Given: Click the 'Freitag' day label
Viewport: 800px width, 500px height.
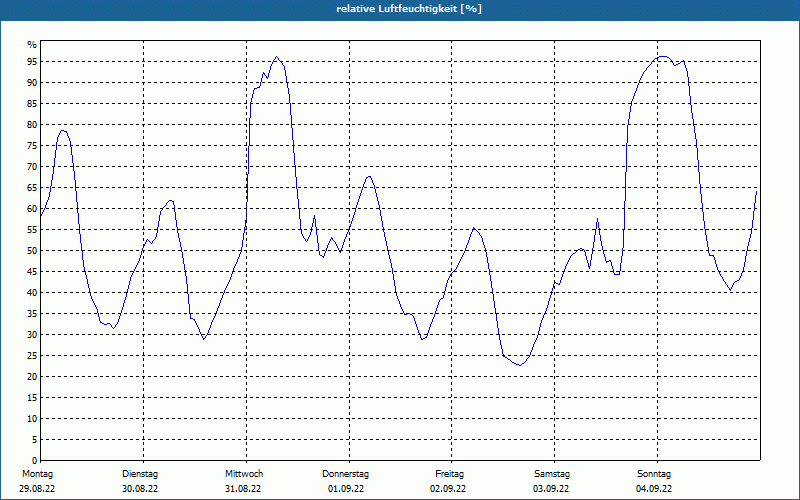Looking at the screenshot, I should pos(449,474).
